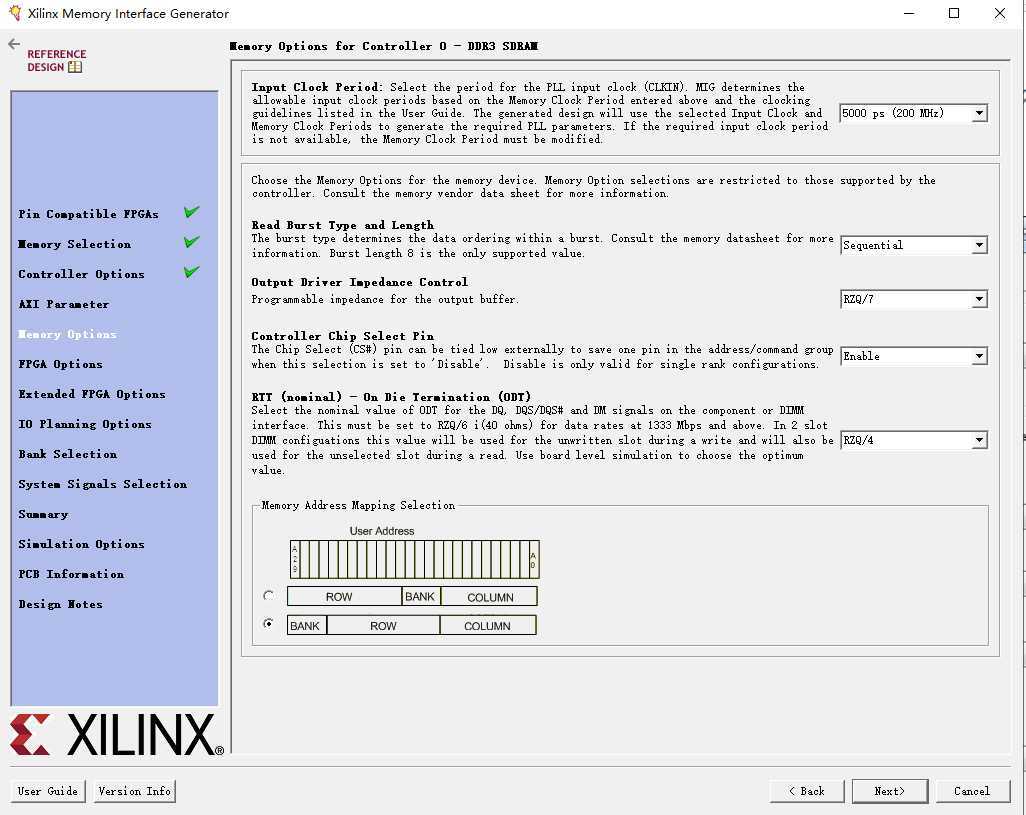Go to System Signals Selection step
Viewport: 1026px width, 815px height.
(x=102, y=484)
